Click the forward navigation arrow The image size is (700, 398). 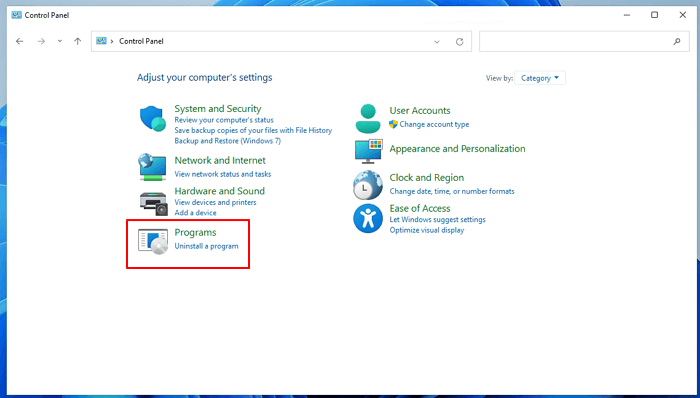click(41, 41)
